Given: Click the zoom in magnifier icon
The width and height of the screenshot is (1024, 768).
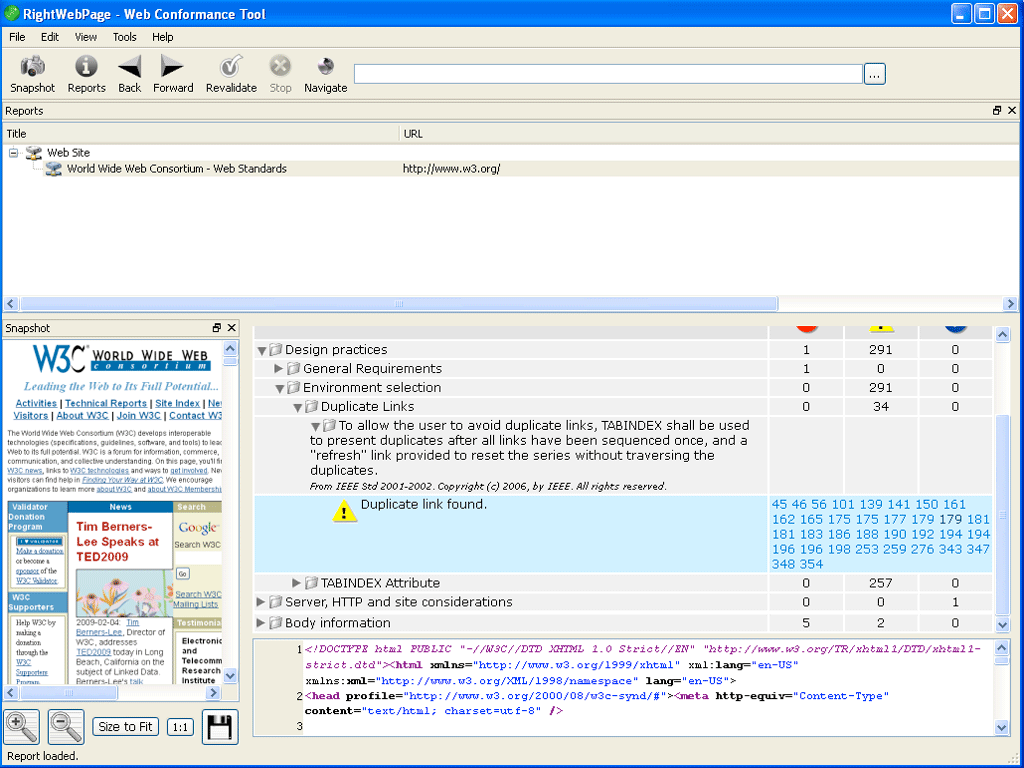Looking at the screenshot, I should coord(22,726).
